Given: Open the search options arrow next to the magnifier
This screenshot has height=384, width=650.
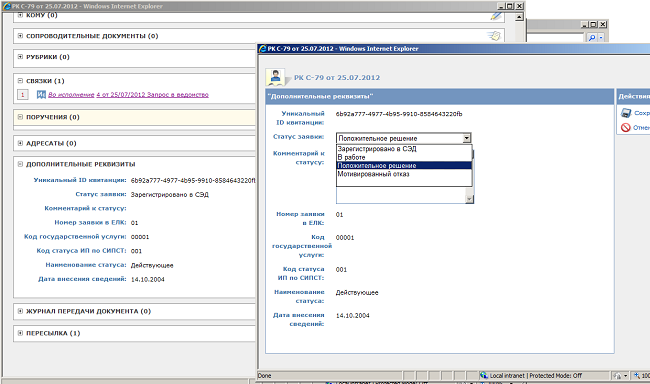Looking at the screenshot, I should click(601, 38).
